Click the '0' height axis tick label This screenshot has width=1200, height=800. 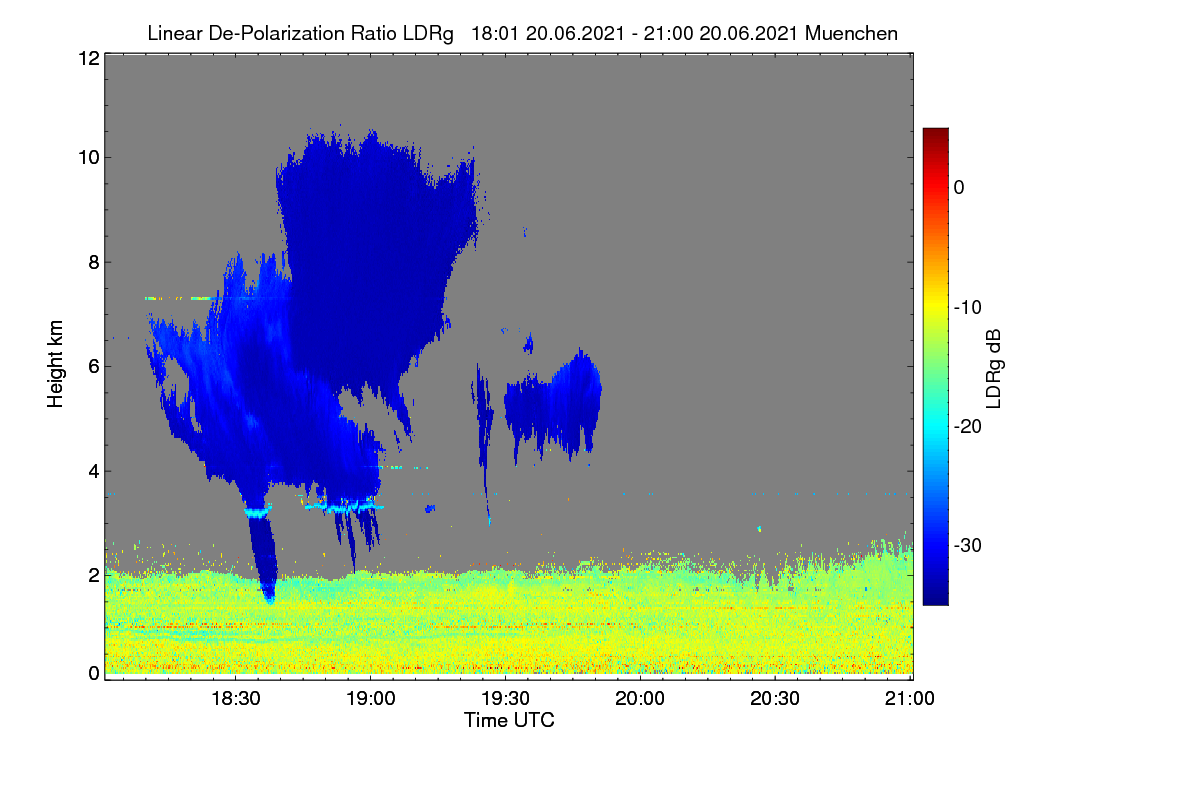[93, 673]
